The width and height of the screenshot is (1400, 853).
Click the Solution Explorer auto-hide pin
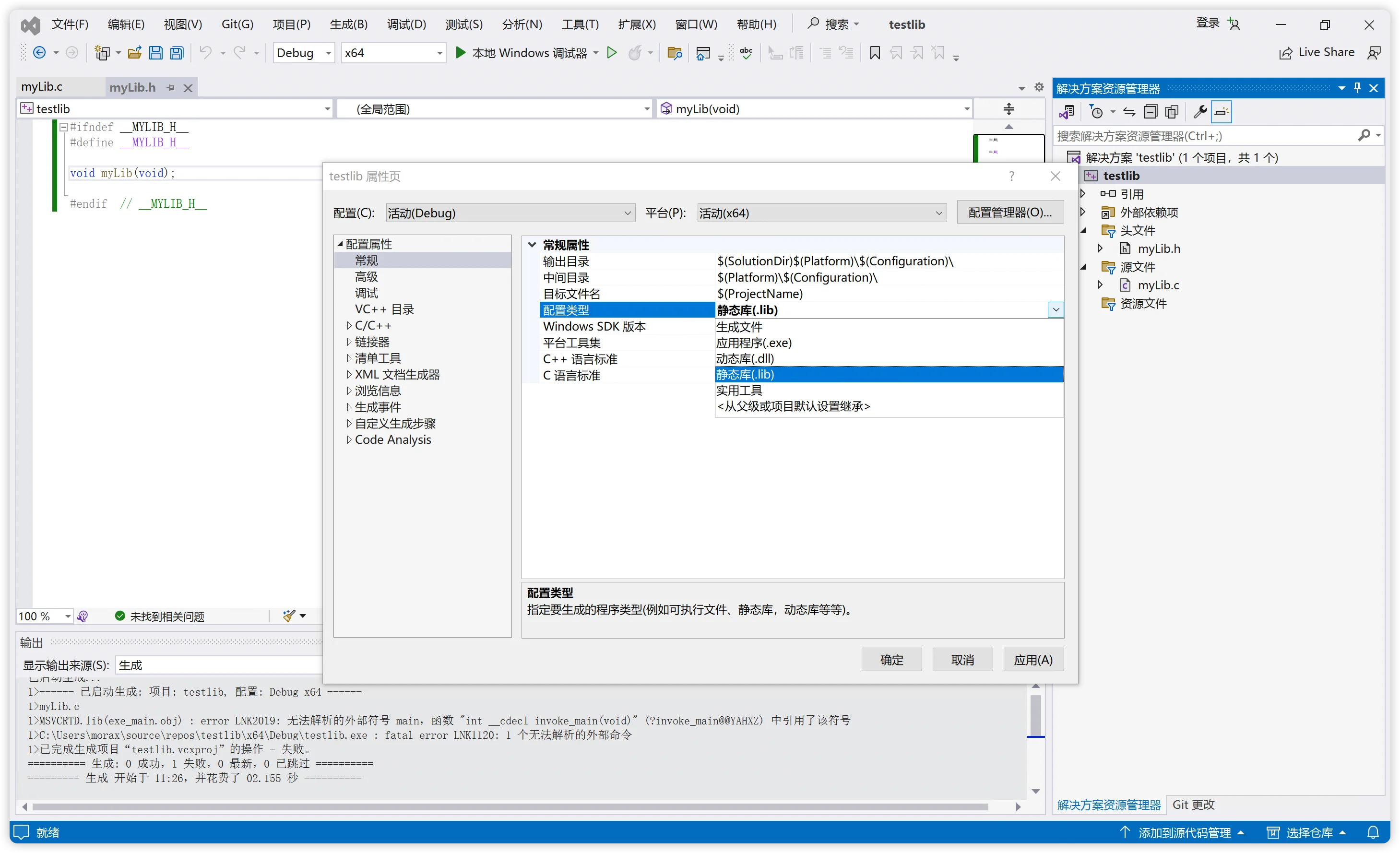point(1357,88)
